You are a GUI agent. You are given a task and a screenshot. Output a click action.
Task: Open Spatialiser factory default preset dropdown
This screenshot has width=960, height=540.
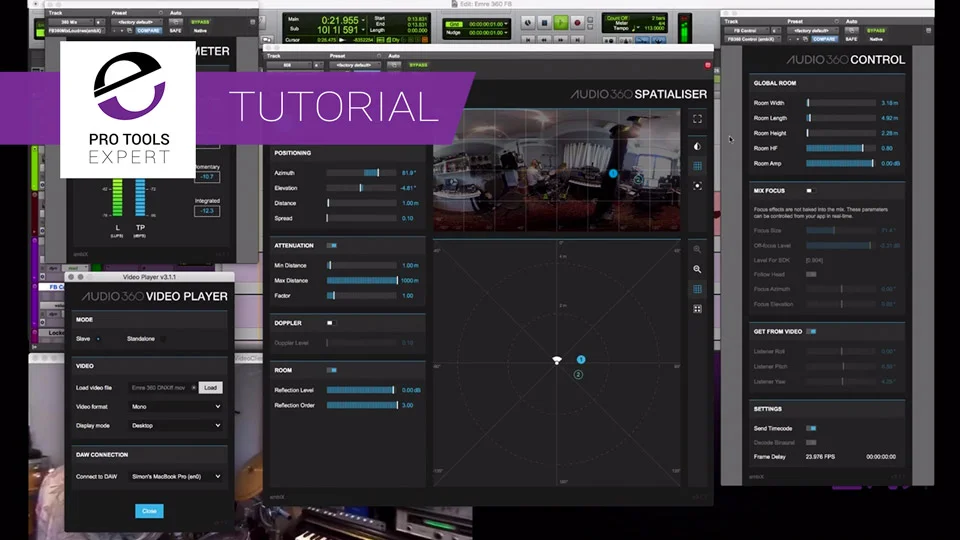(354, 65)
